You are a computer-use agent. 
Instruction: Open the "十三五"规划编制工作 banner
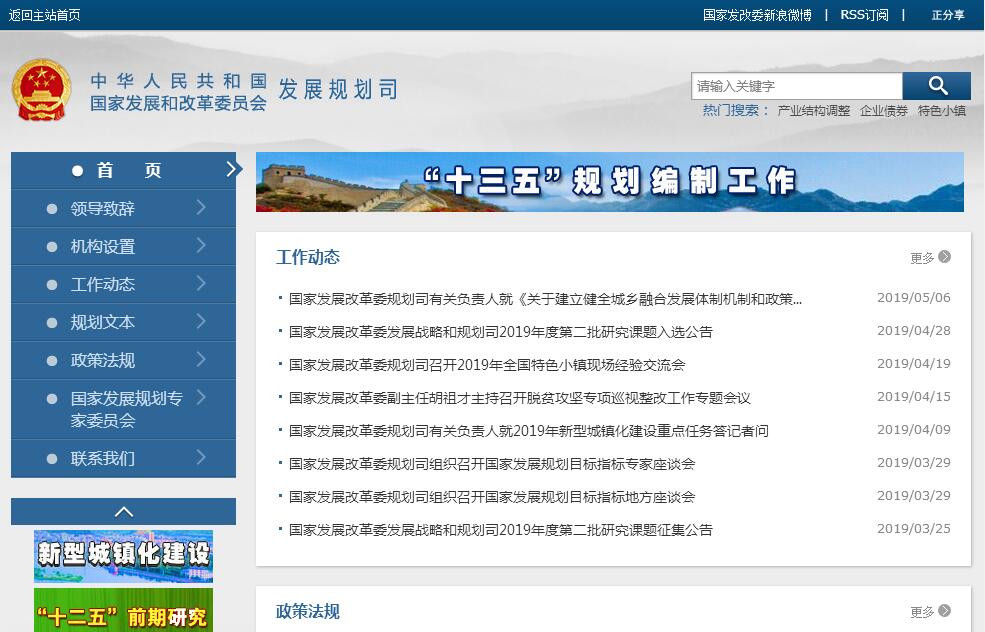(x=609, y=182)
